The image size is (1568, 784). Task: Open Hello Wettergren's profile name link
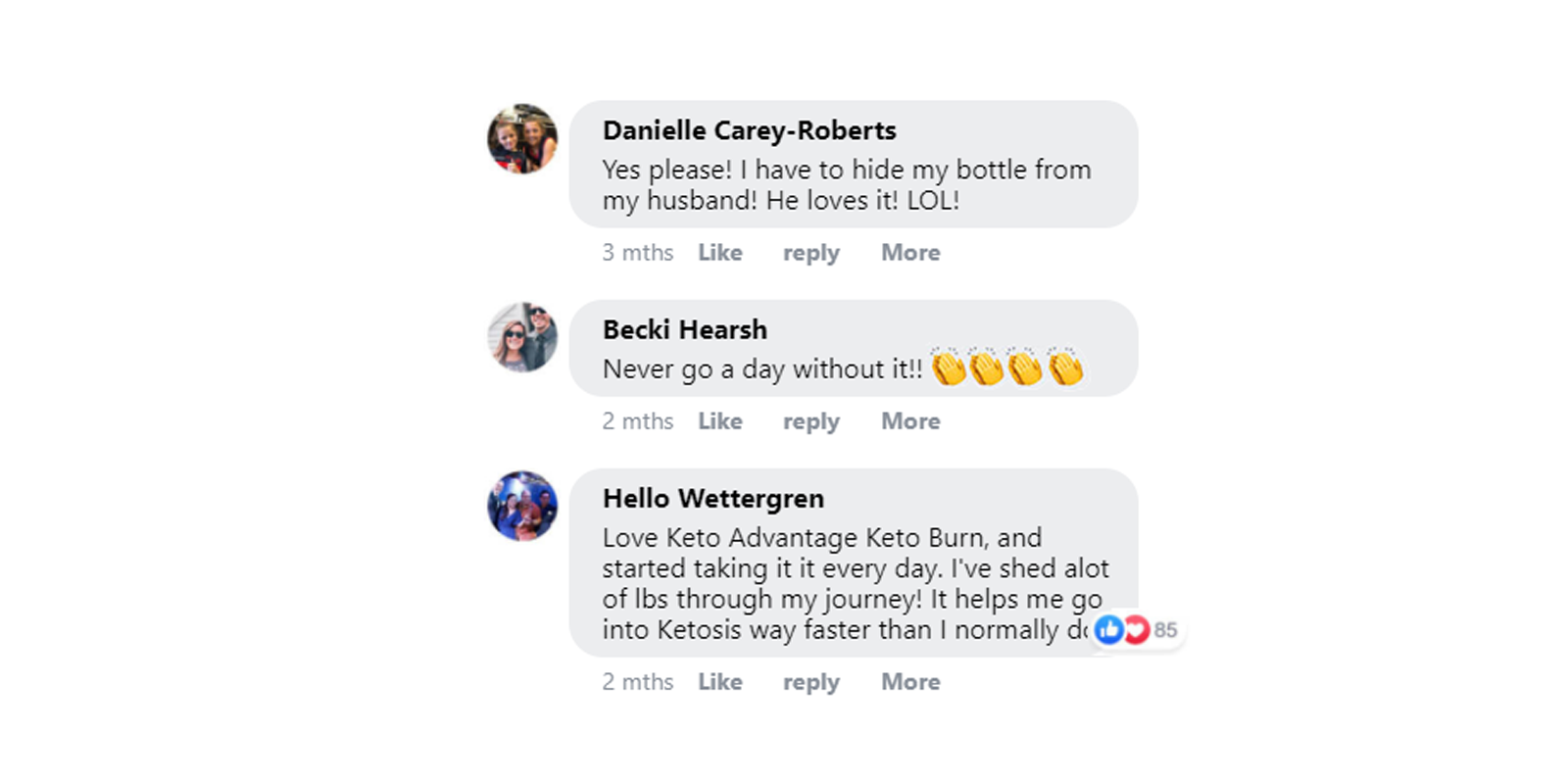712,498
